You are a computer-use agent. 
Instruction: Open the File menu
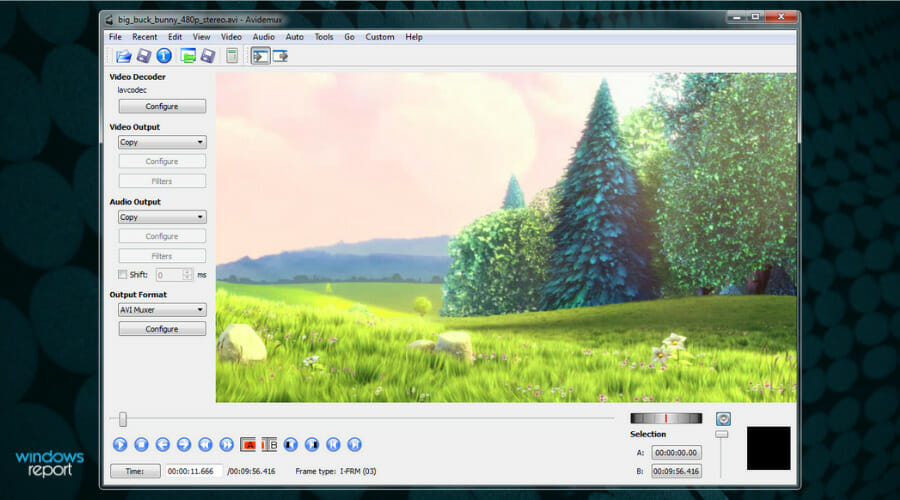pos(115,37)
